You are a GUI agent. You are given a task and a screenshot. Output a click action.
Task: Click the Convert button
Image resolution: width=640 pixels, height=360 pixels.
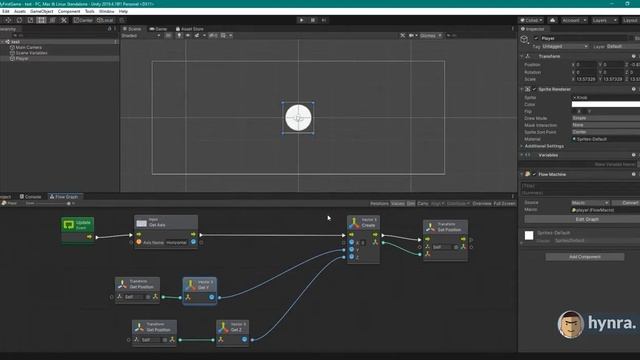coord(626,203)
